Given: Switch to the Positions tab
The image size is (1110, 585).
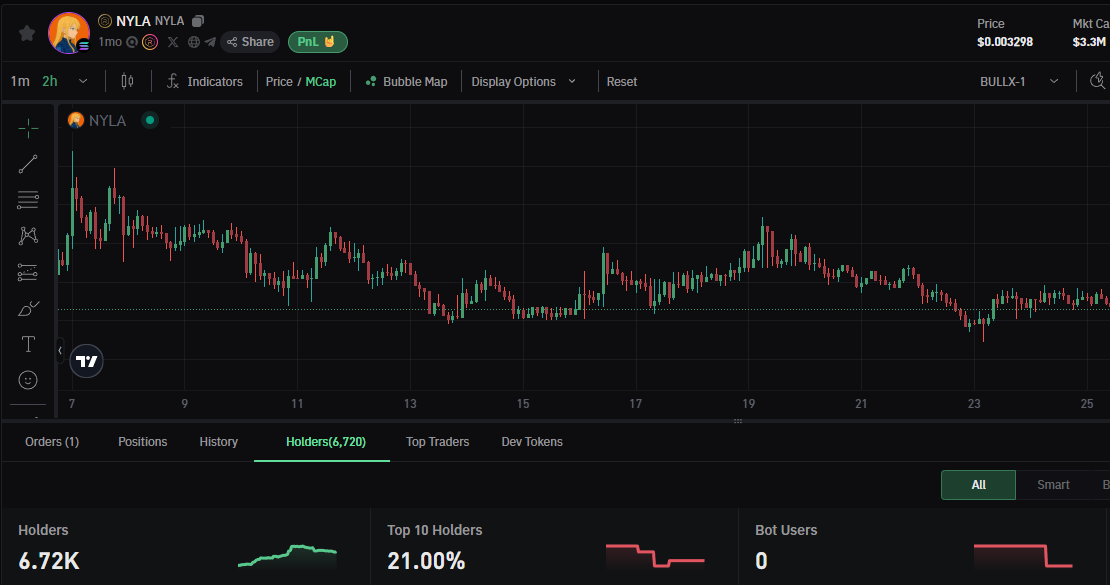Looking at the screenshot, I should [142, 442].
